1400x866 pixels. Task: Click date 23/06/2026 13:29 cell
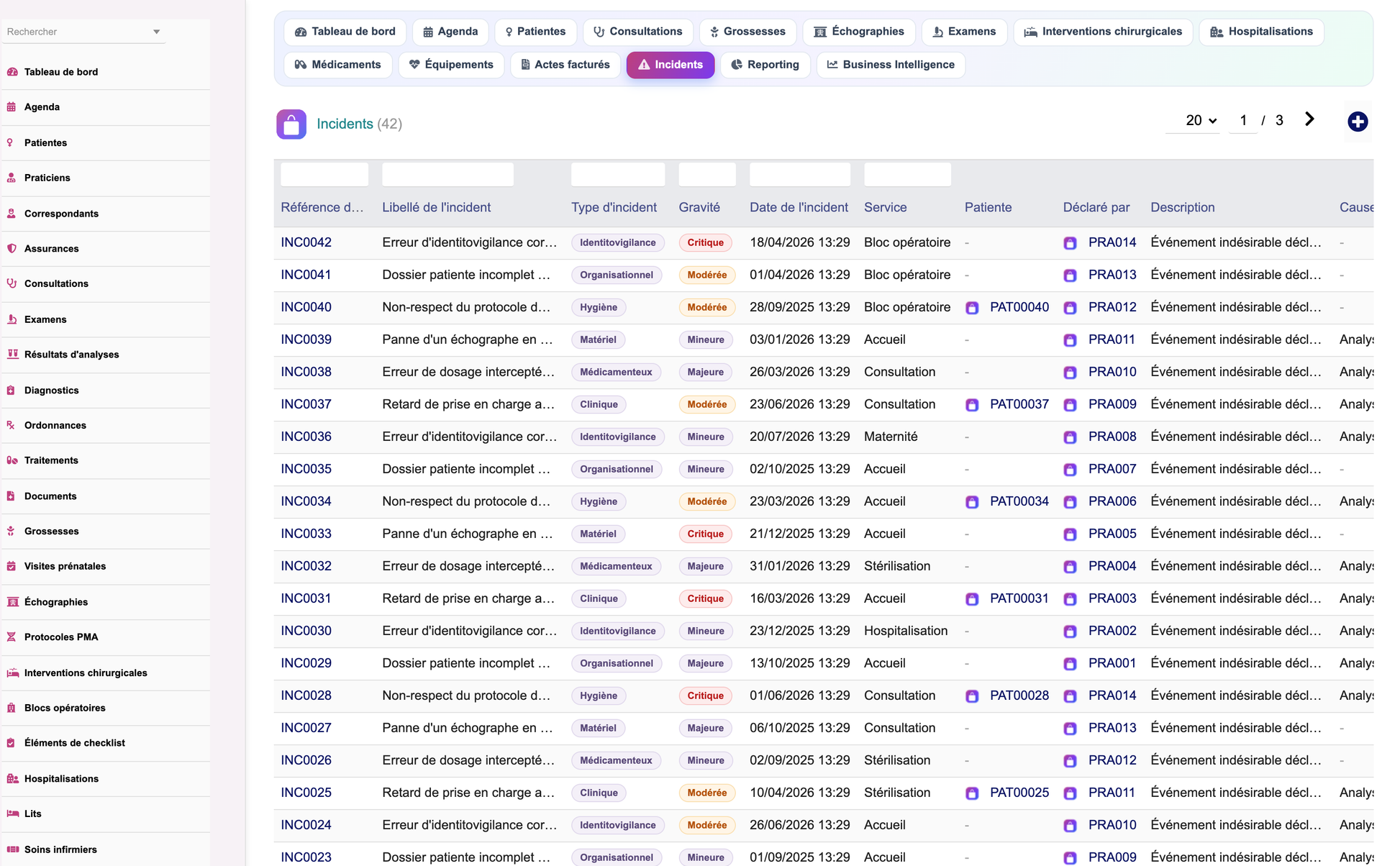pyautogui.click(x=799, y=404)
